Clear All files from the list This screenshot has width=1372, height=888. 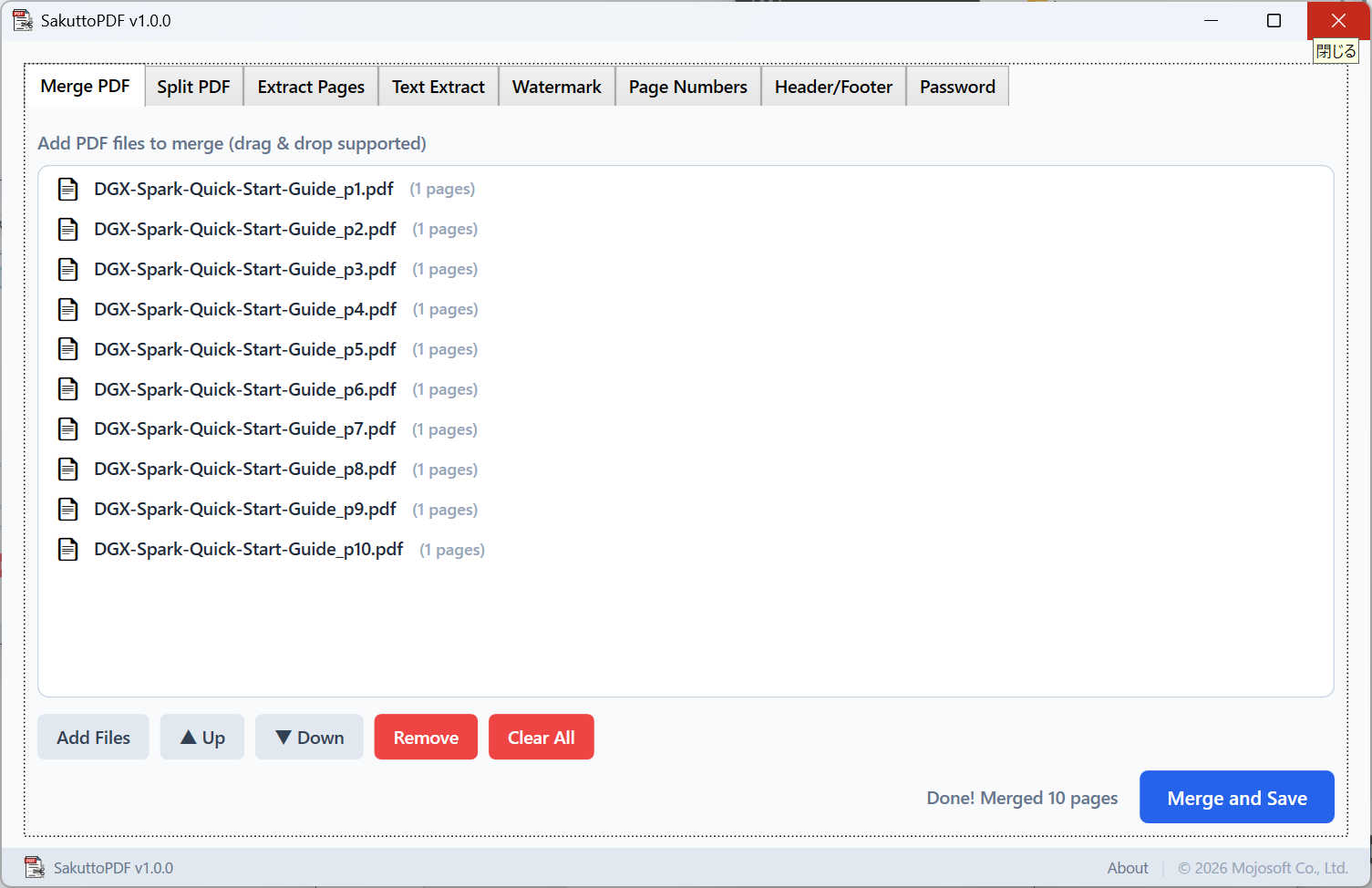click(x=541, y=738)
